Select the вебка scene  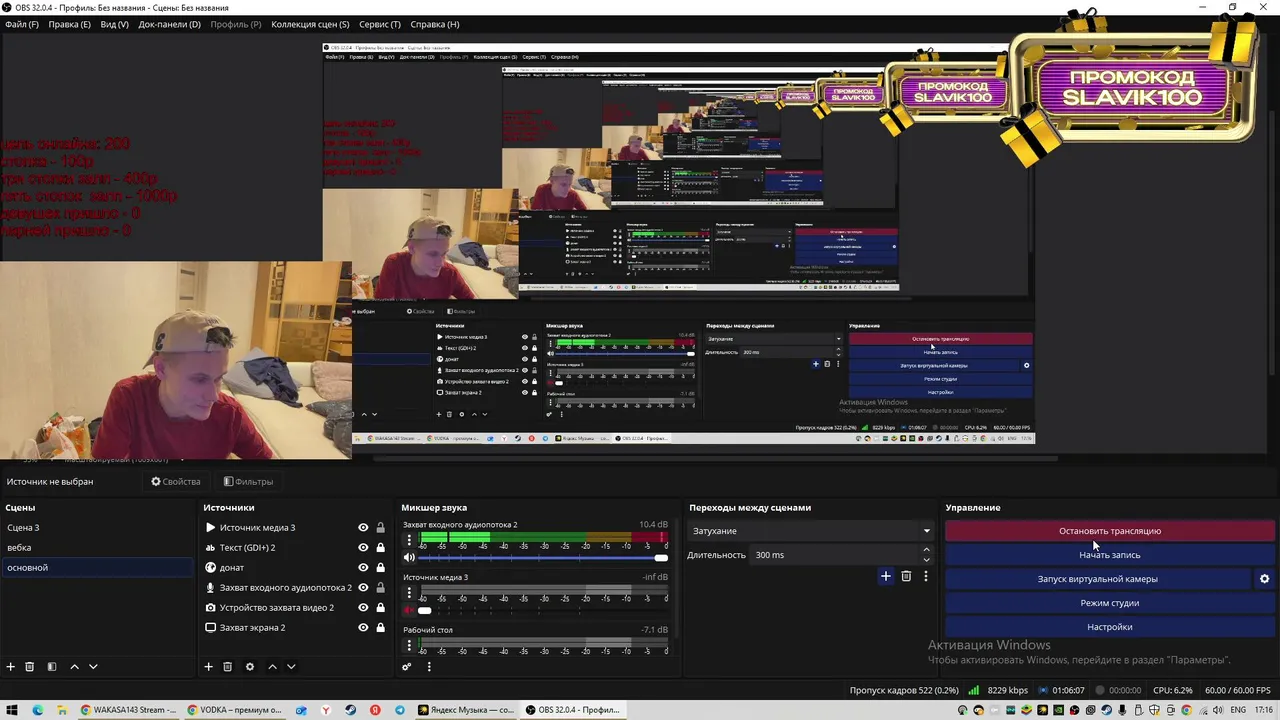(96, 548)
